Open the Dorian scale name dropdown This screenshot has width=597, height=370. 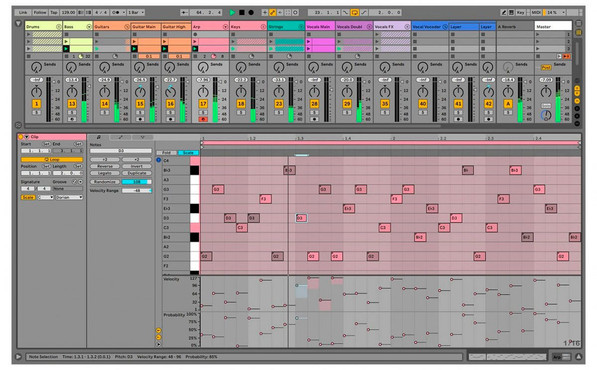click(69, 197)
